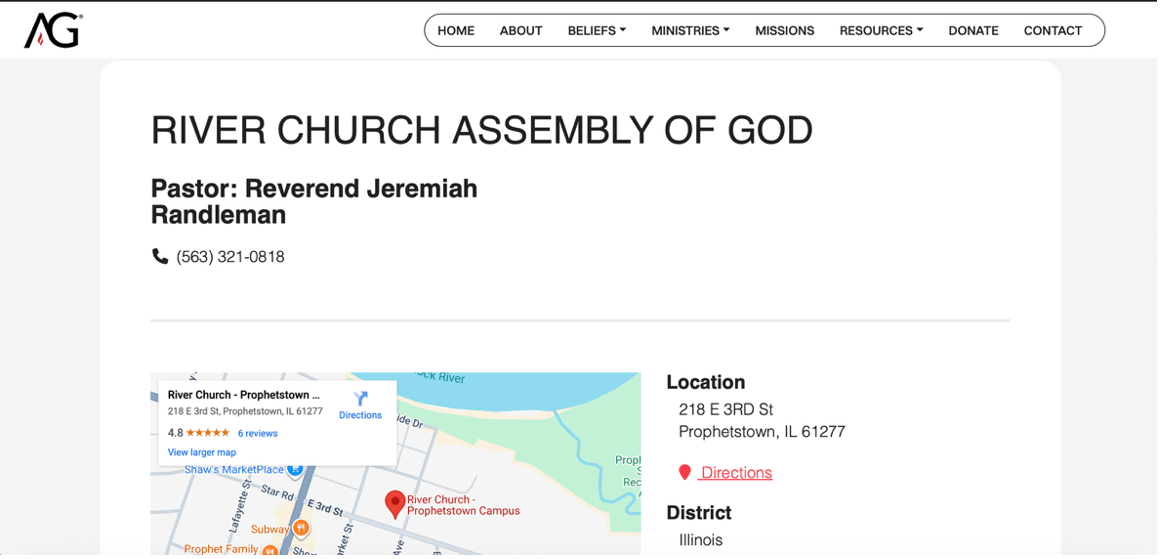Go to the Home page
The image size is (1161, 559).
(456, 31)
